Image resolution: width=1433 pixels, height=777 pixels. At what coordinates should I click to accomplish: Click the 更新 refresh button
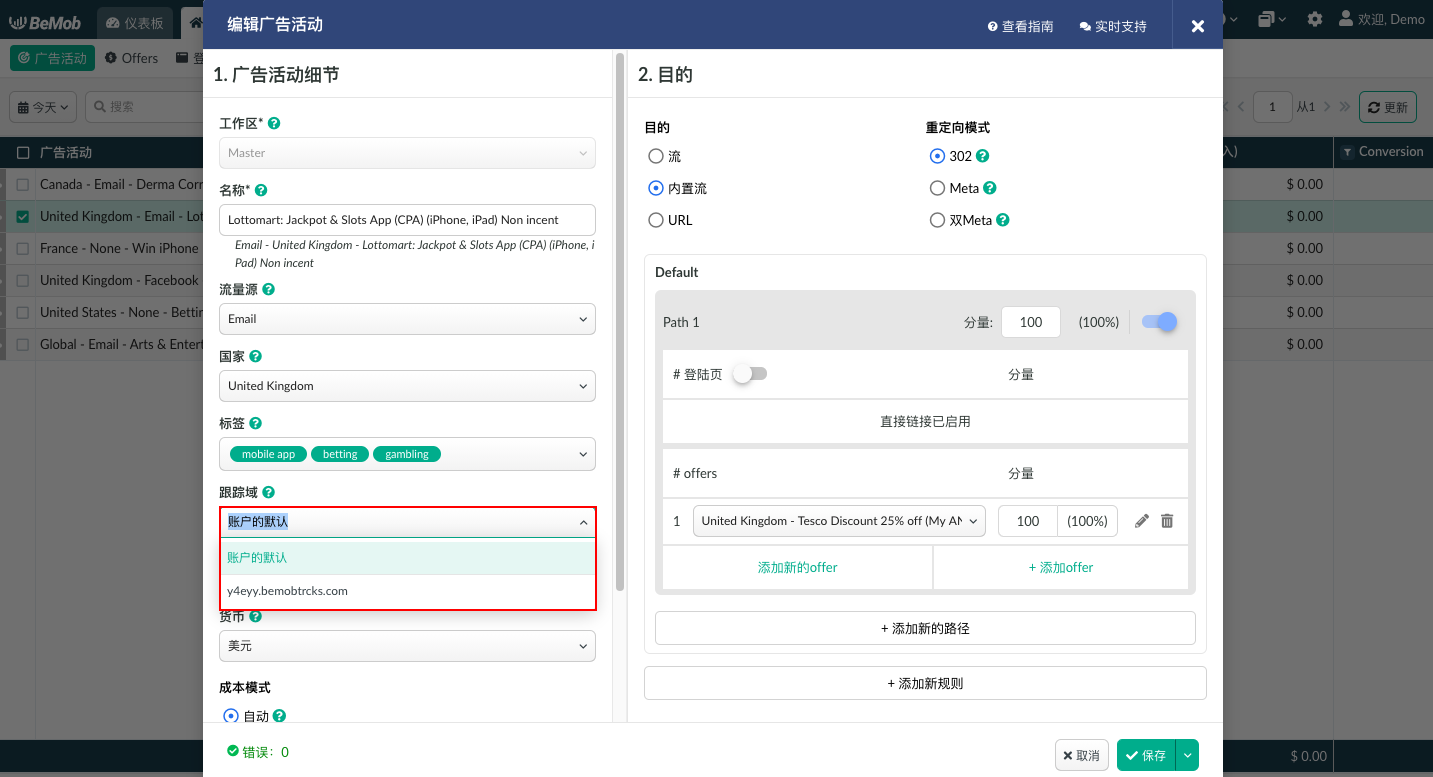1387,107
